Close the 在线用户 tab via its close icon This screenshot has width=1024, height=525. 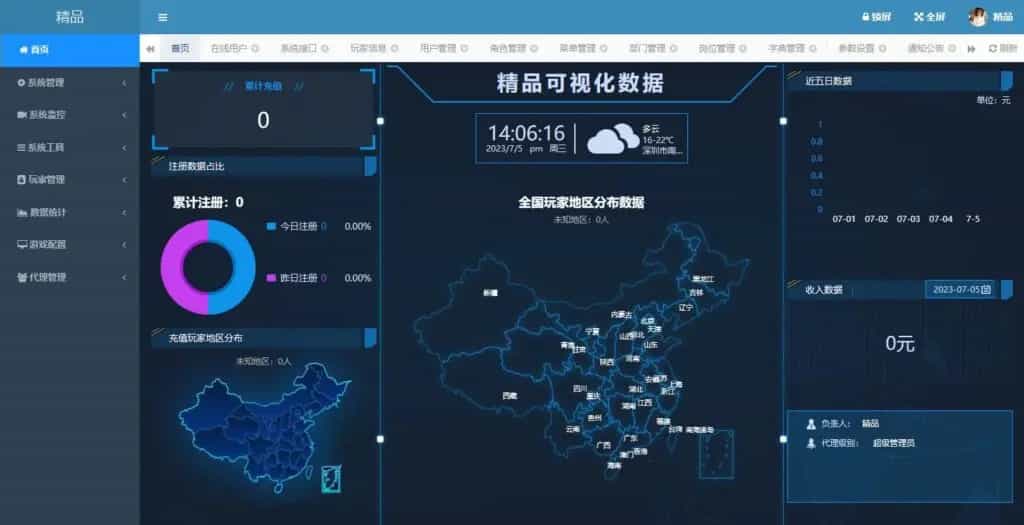click(255, 48)
